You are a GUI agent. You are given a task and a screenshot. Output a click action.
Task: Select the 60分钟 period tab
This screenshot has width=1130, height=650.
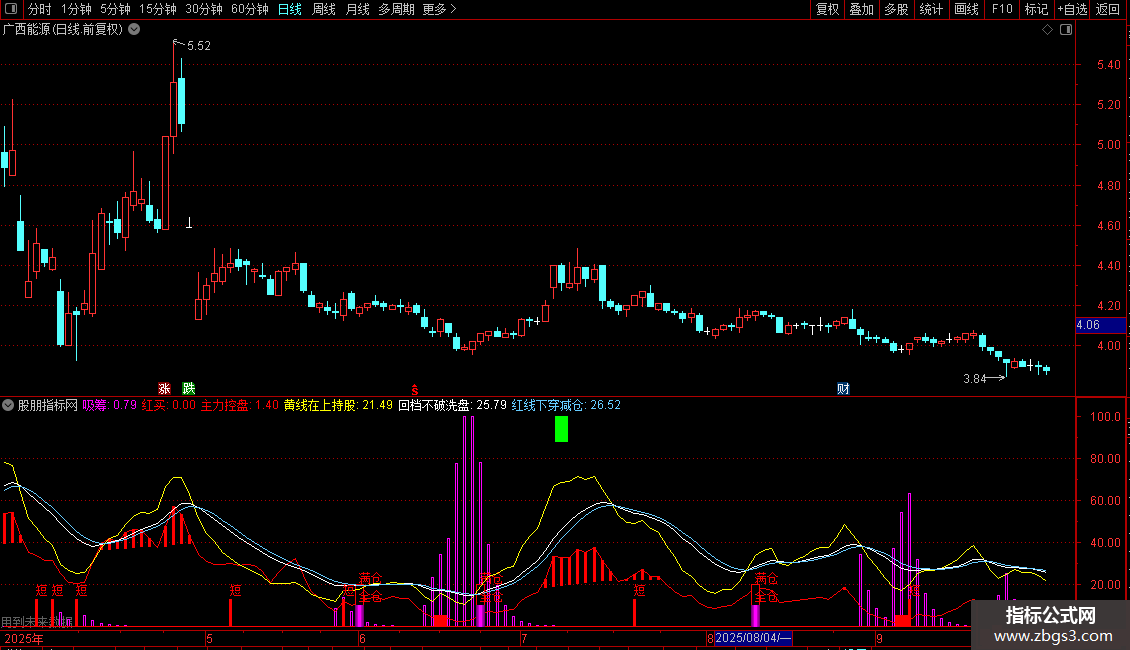coord(249,9)
